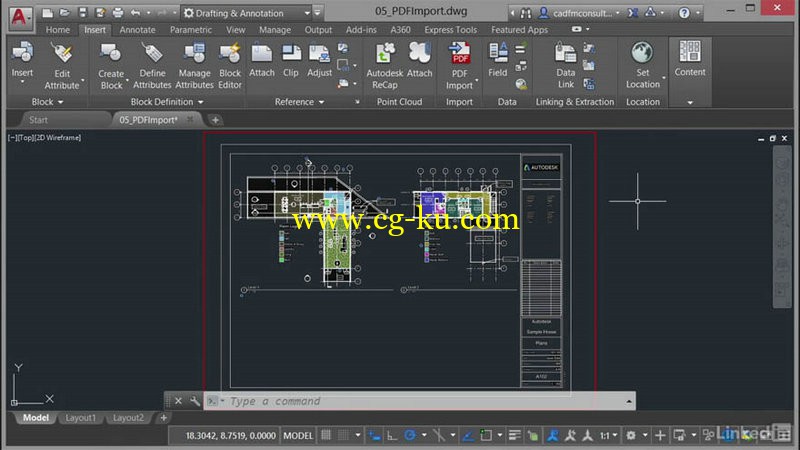Screen dimensions: 800x450
Task: Toggle ortho mode in status bar
Action: pyautogui.click(x=392, y=435)
